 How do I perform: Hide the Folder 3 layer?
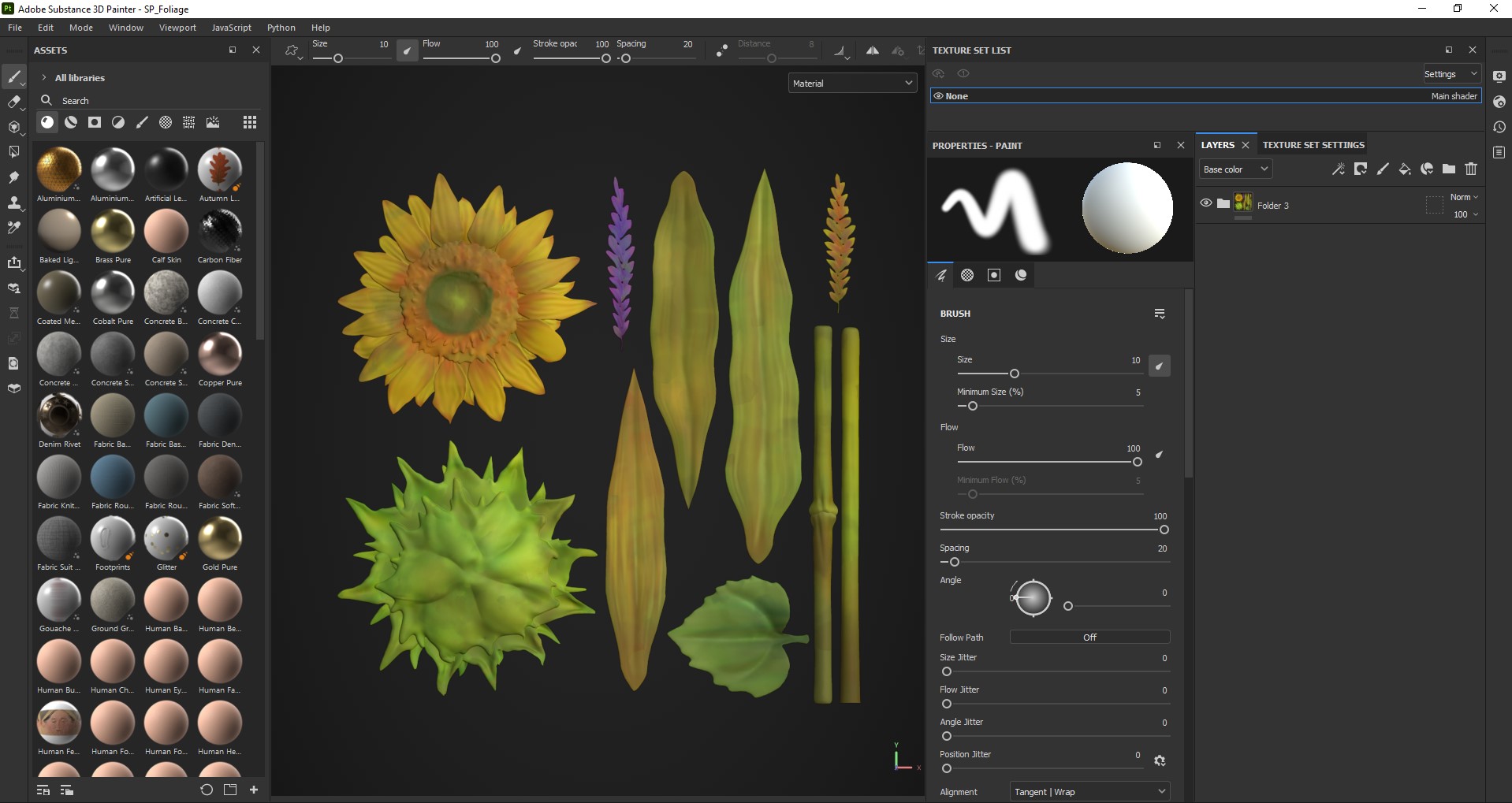coord(1205,203)
